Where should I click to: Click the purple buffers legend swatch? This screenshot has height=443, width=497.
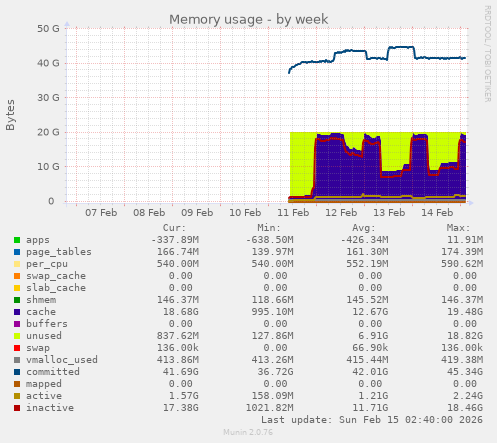17,324
